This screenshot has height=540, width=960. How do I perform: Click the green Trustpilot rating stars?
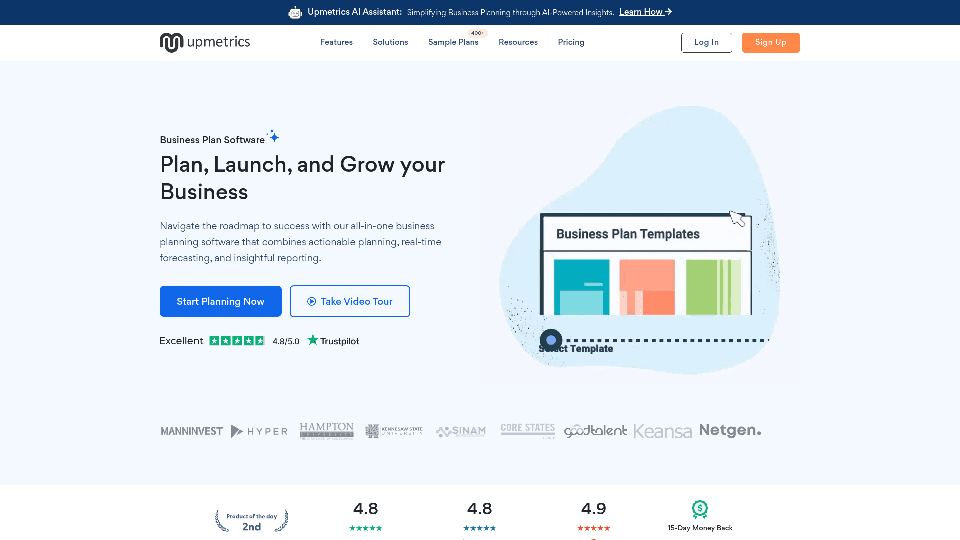click(236, 340)
